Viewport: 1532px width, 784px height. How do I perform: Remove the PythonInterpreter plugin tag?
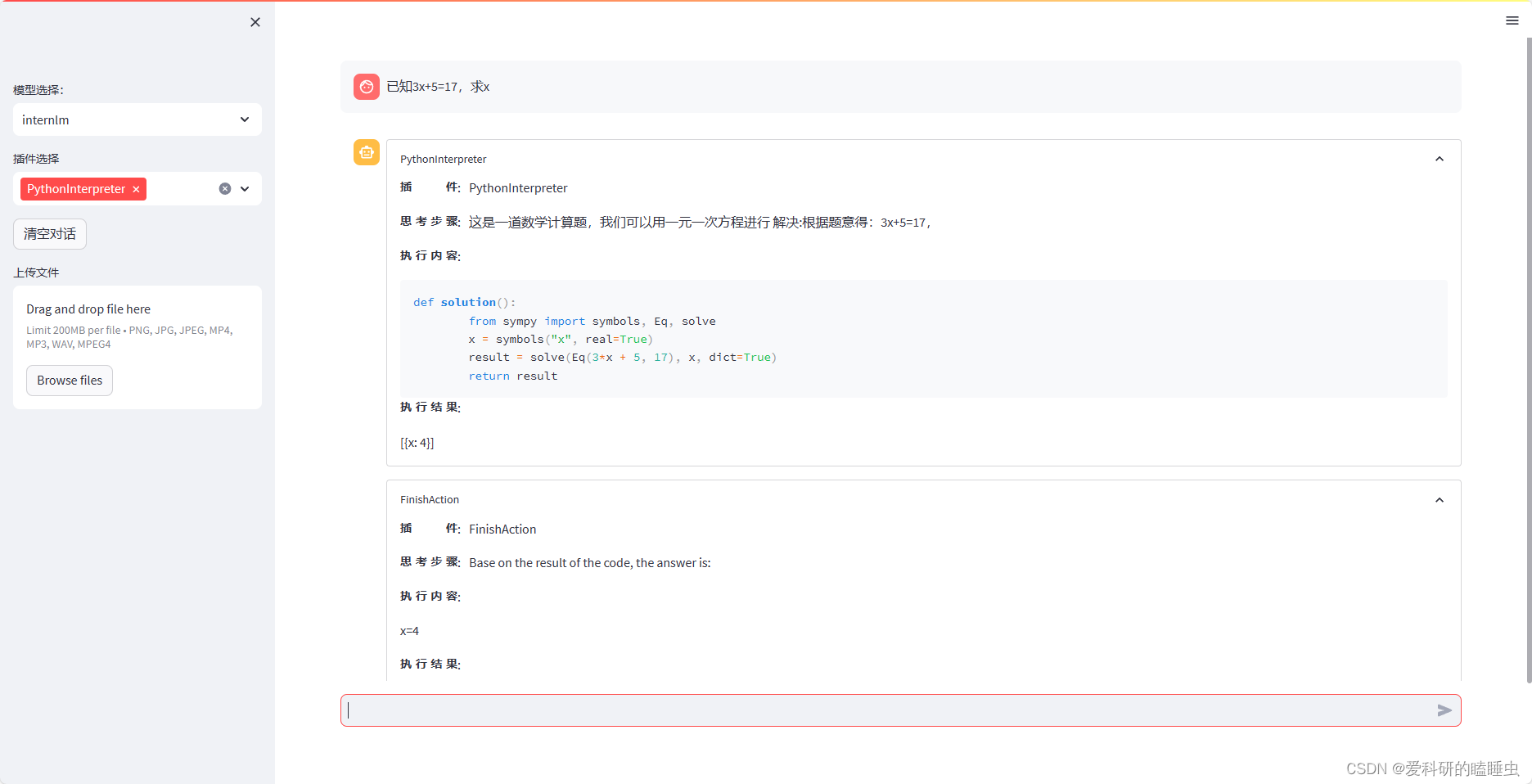pos(136,189)
